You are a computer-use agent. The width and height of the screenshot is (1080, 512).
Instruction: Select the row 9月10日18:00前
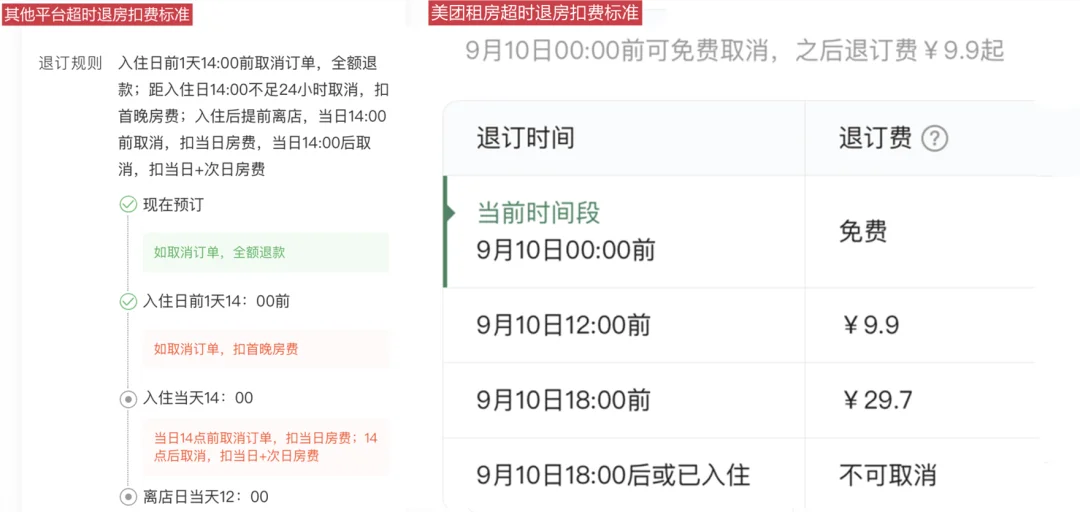click(738, 400)
